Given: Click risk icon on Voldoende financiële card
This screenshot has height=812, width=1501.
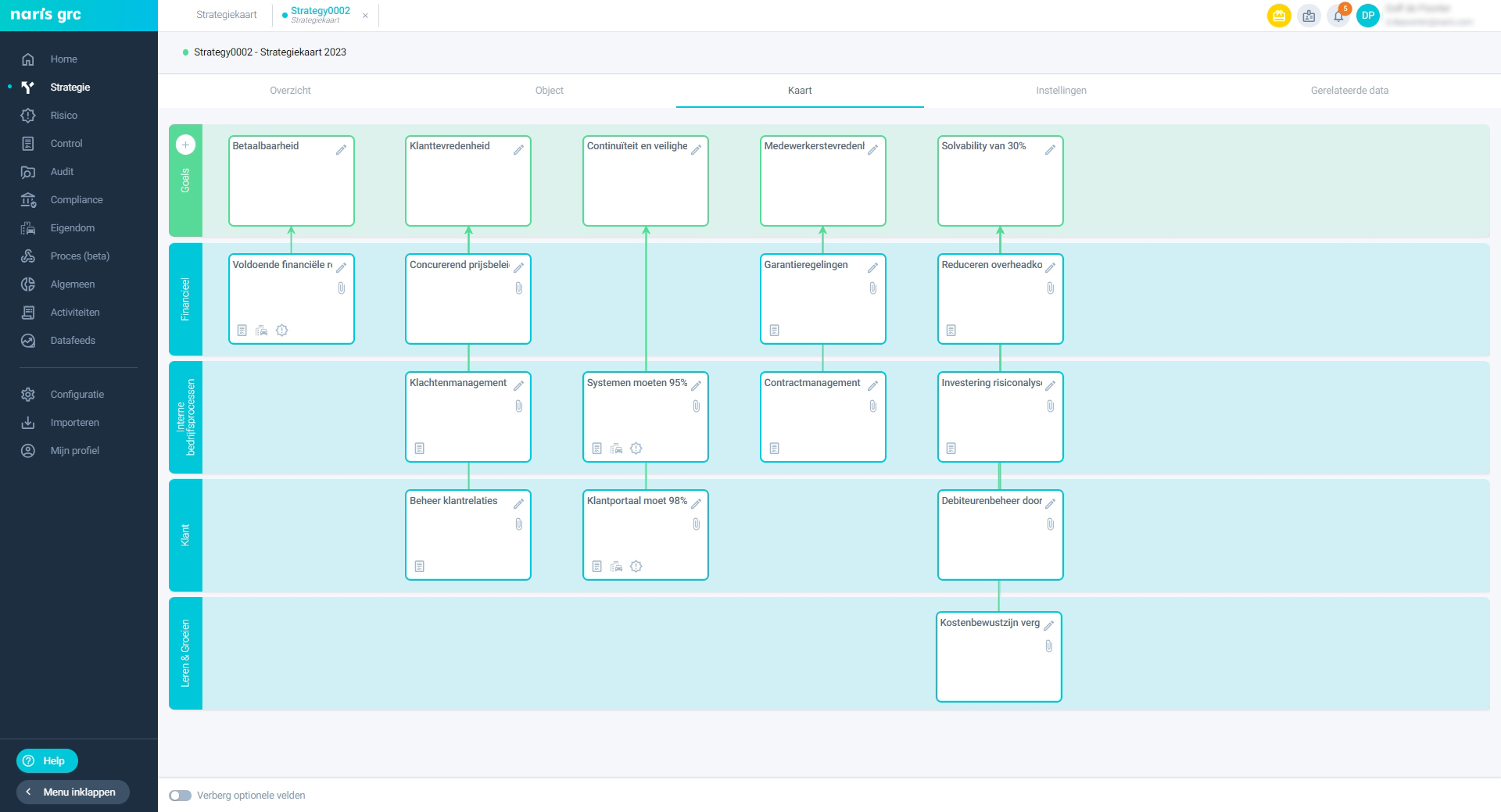Looking at the screenshot, I should 282,331.
